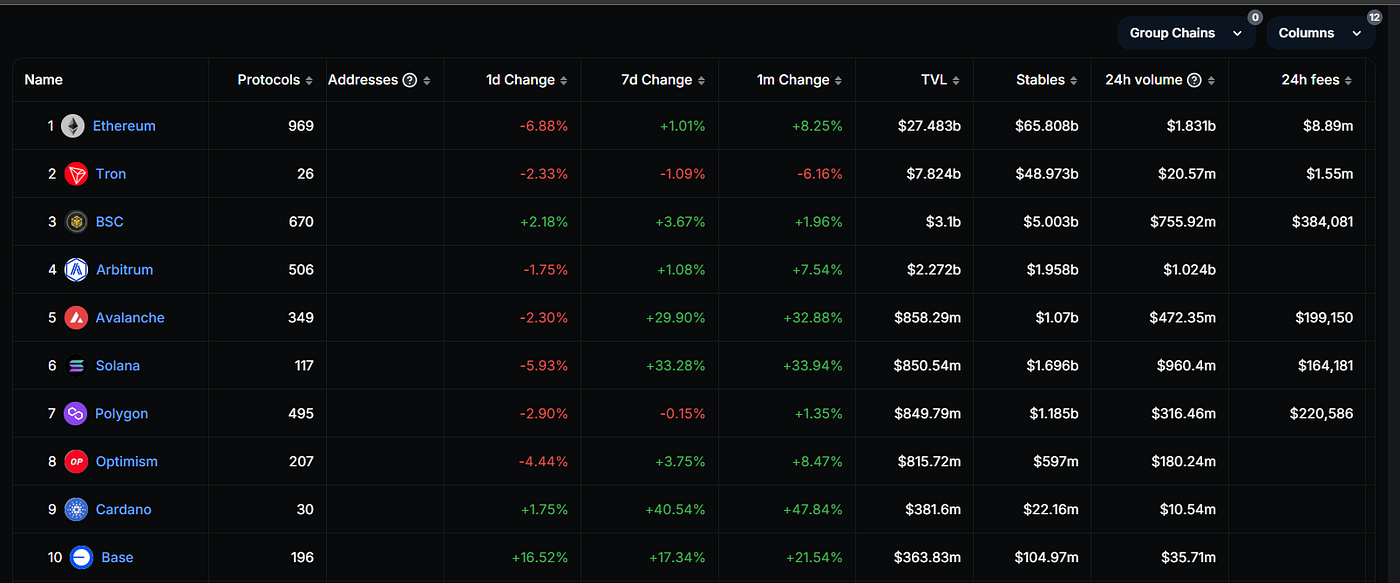Click Polygon 24h fees $220,586
Image resolution: width=1400 pixels, height=583 pixels.
(1322, 414)
